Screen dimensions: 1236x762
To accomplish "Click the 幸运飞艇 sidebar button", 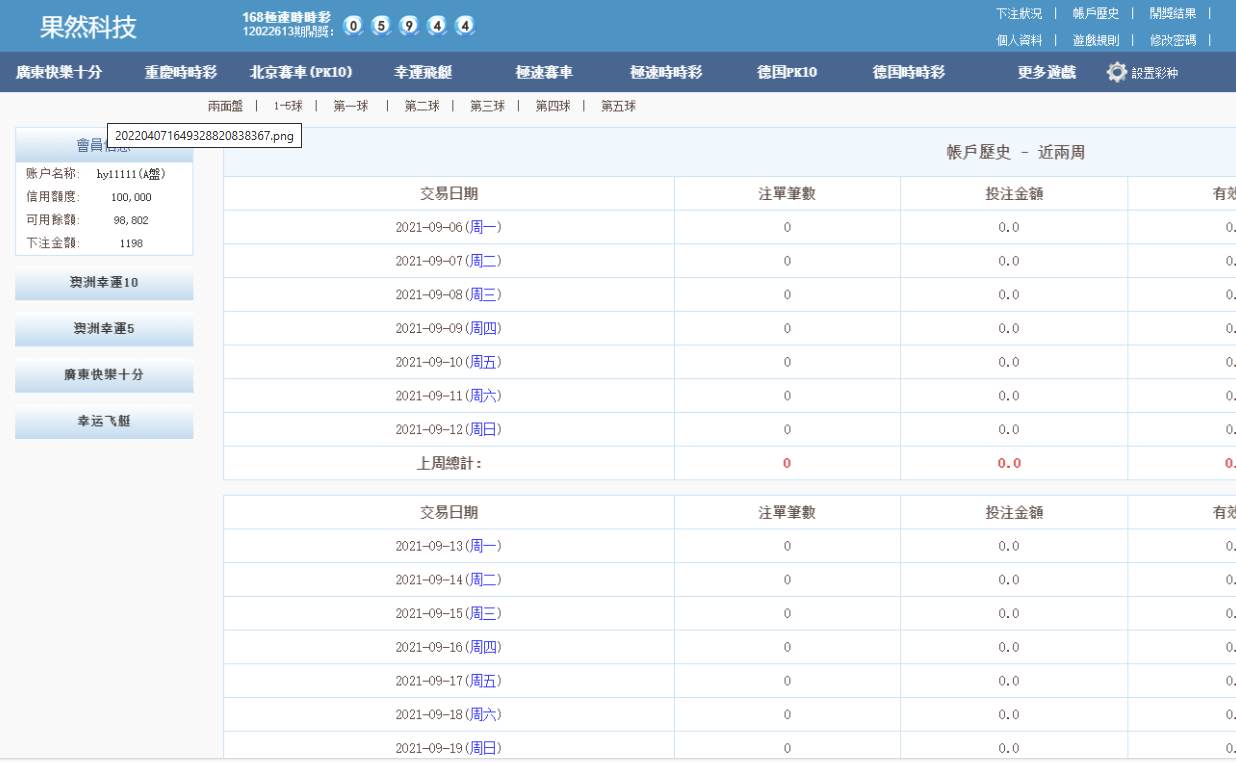I will tap(104, 421).
